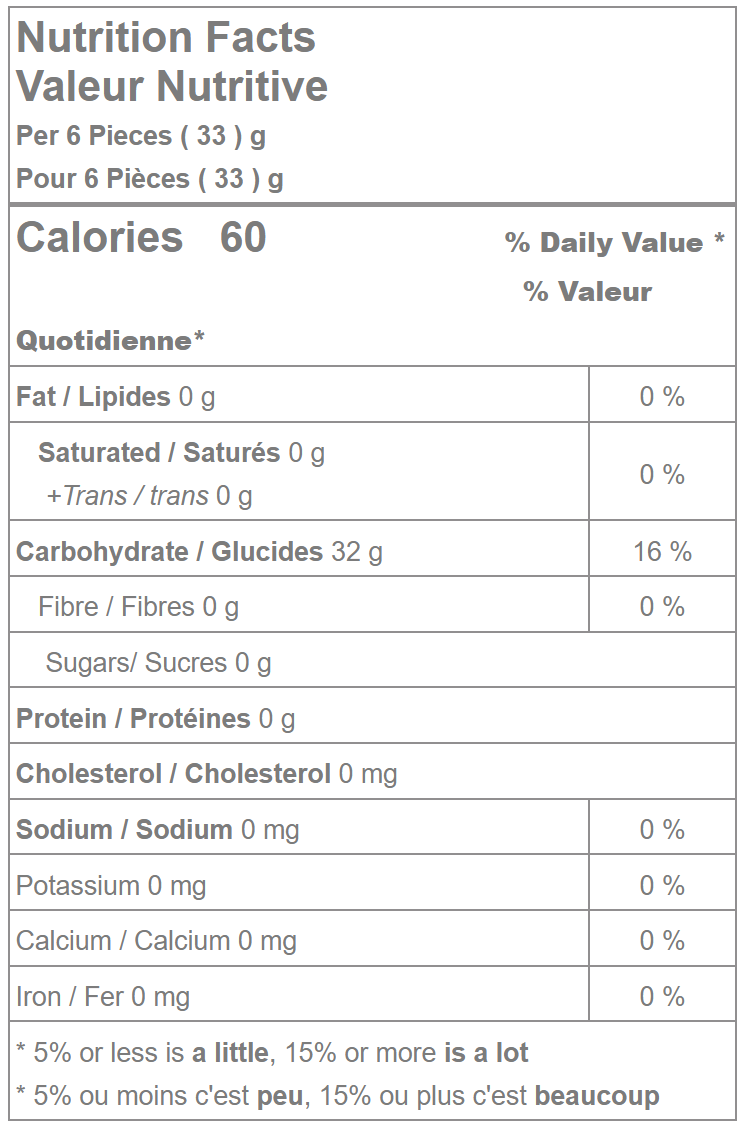Click the Nutrition Facts heading
This screenshot has width=747, height=1127.
(166, 38)
